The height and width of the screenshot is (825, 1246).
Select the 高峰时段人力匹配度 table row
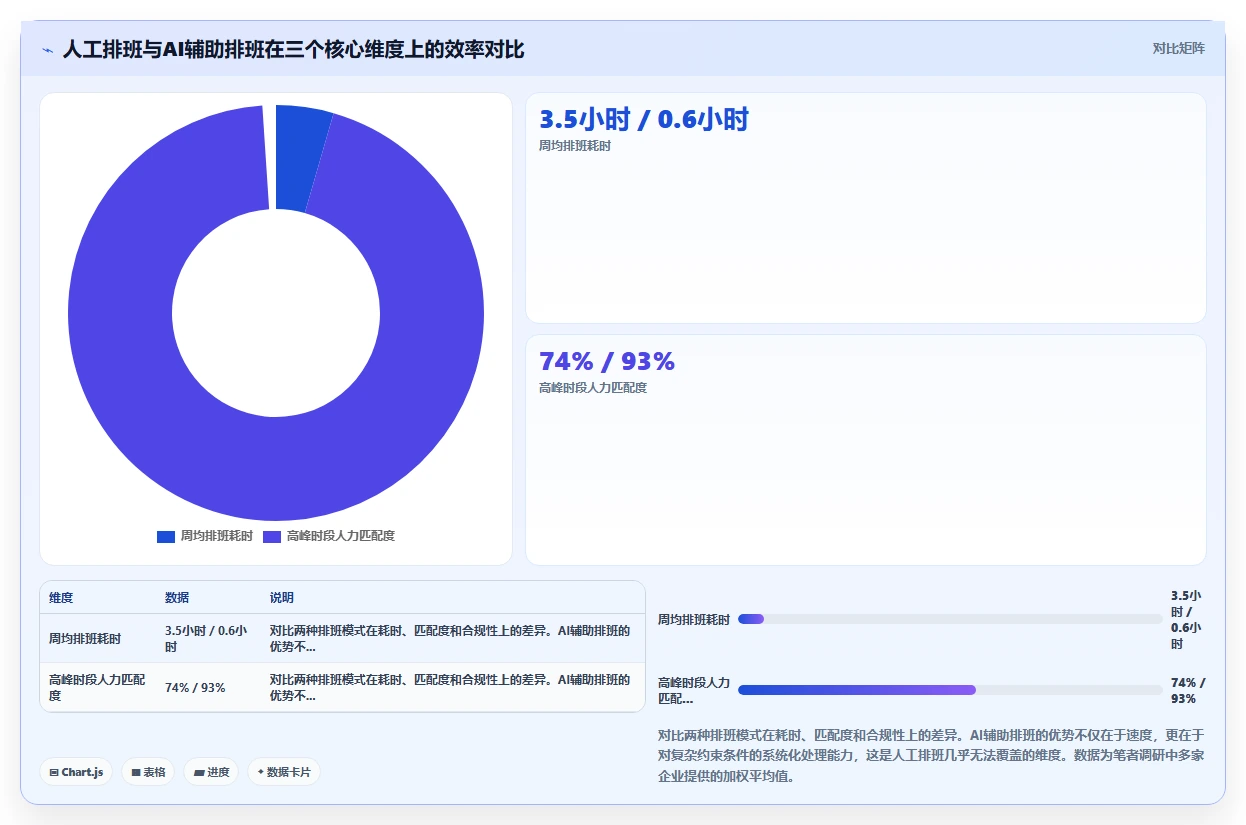click(x=343, y=687)
